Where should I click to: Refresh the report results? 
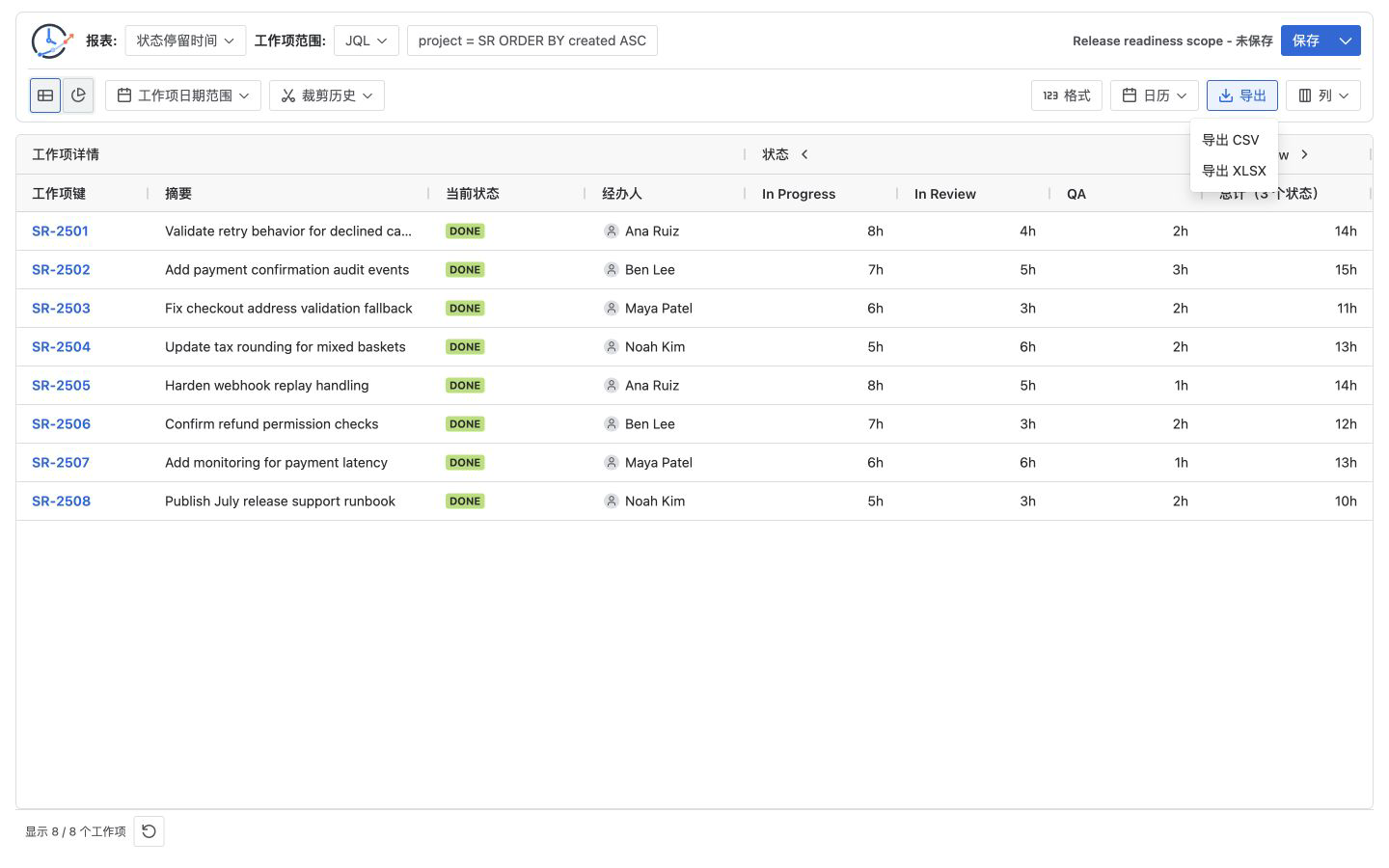[149, 831]
